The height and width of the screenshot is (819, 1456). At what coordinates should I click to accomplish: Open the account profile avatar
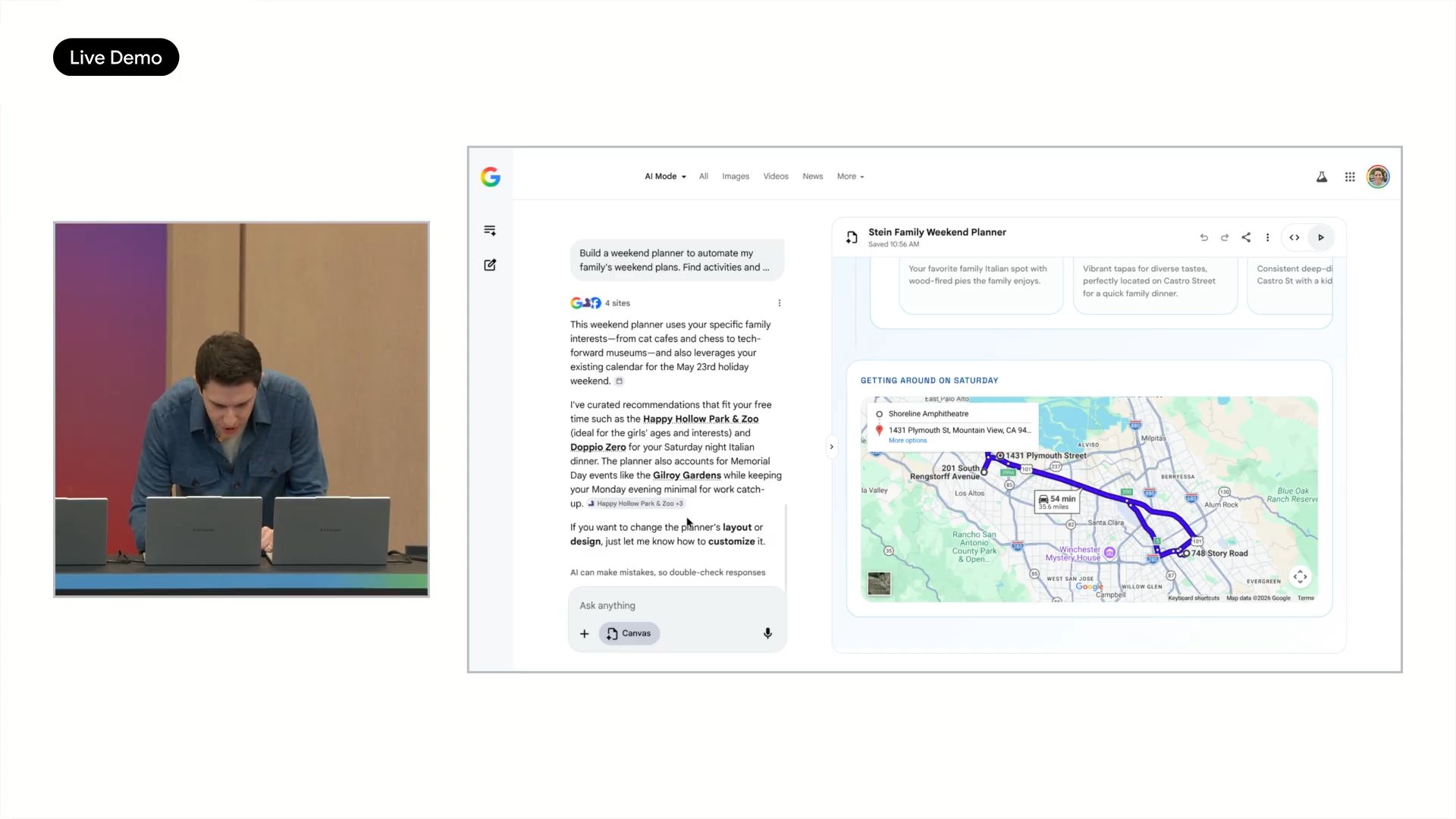1378,177
